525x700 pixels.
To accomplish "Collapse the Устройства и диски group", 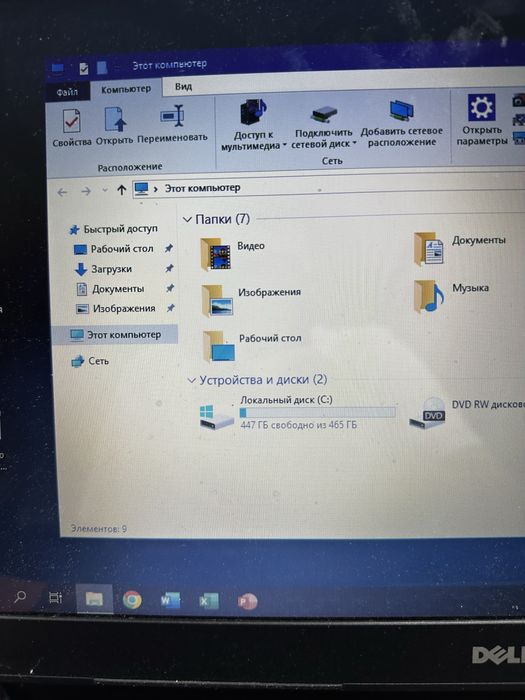I will 192,381.
